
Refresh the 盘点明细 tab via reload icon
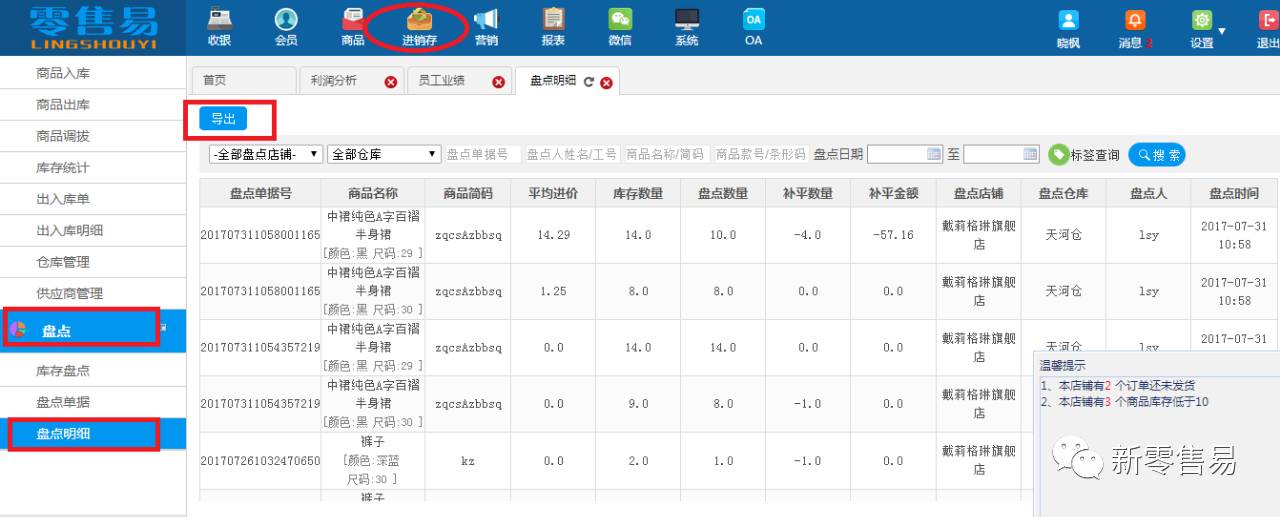point(589,82)
